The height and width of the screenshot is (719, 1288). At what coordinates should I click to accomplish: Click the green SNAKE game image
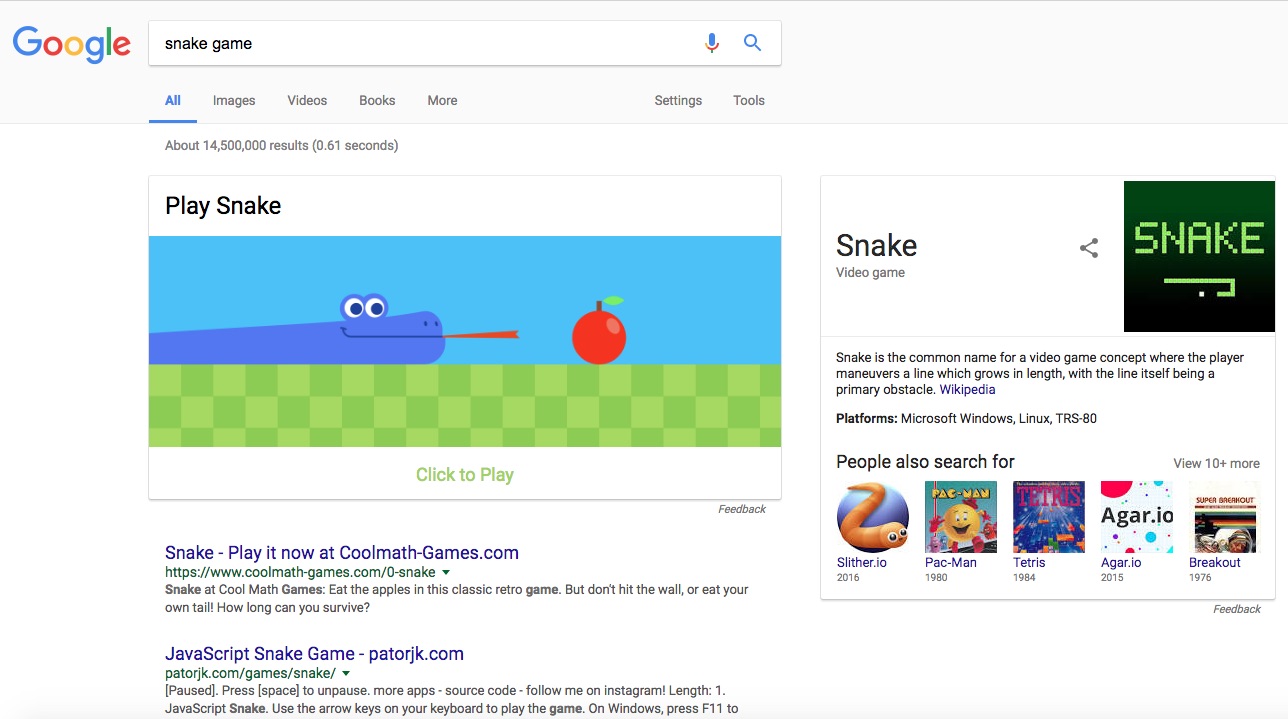click(x=1199, y=256)
